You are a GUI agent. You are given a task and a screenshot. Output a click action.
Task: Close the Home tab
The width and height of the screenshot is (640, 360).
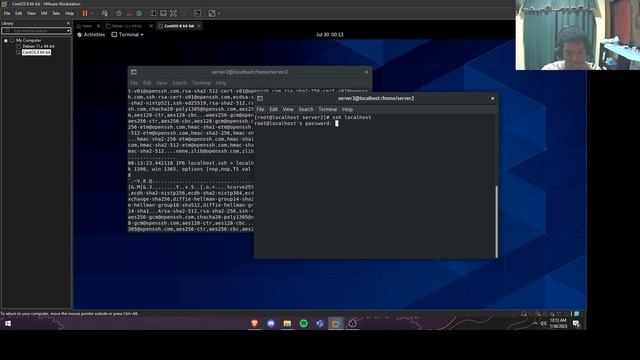[98, 26]
